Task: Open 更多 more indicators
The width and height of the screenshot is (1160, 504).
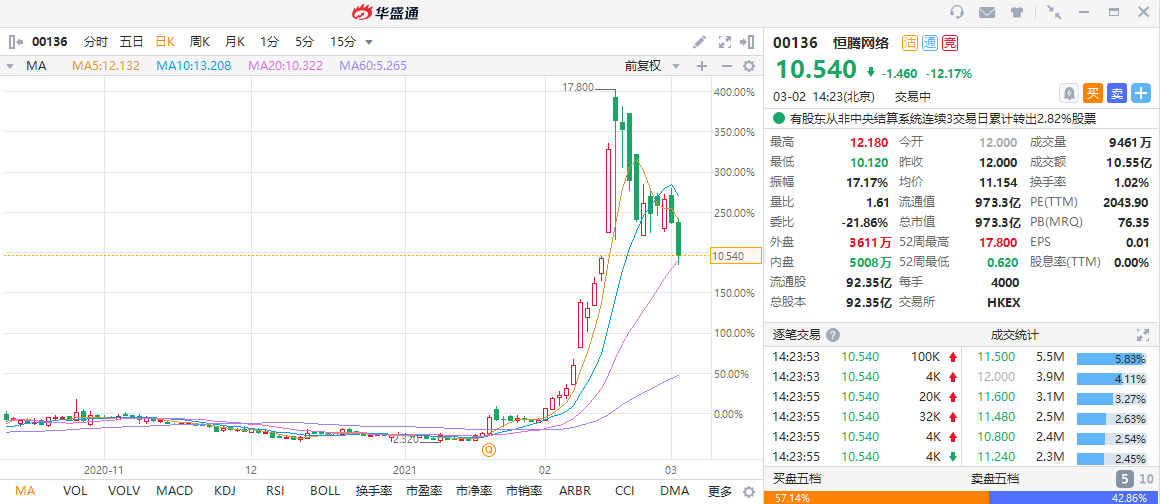Action: (720, 491)
